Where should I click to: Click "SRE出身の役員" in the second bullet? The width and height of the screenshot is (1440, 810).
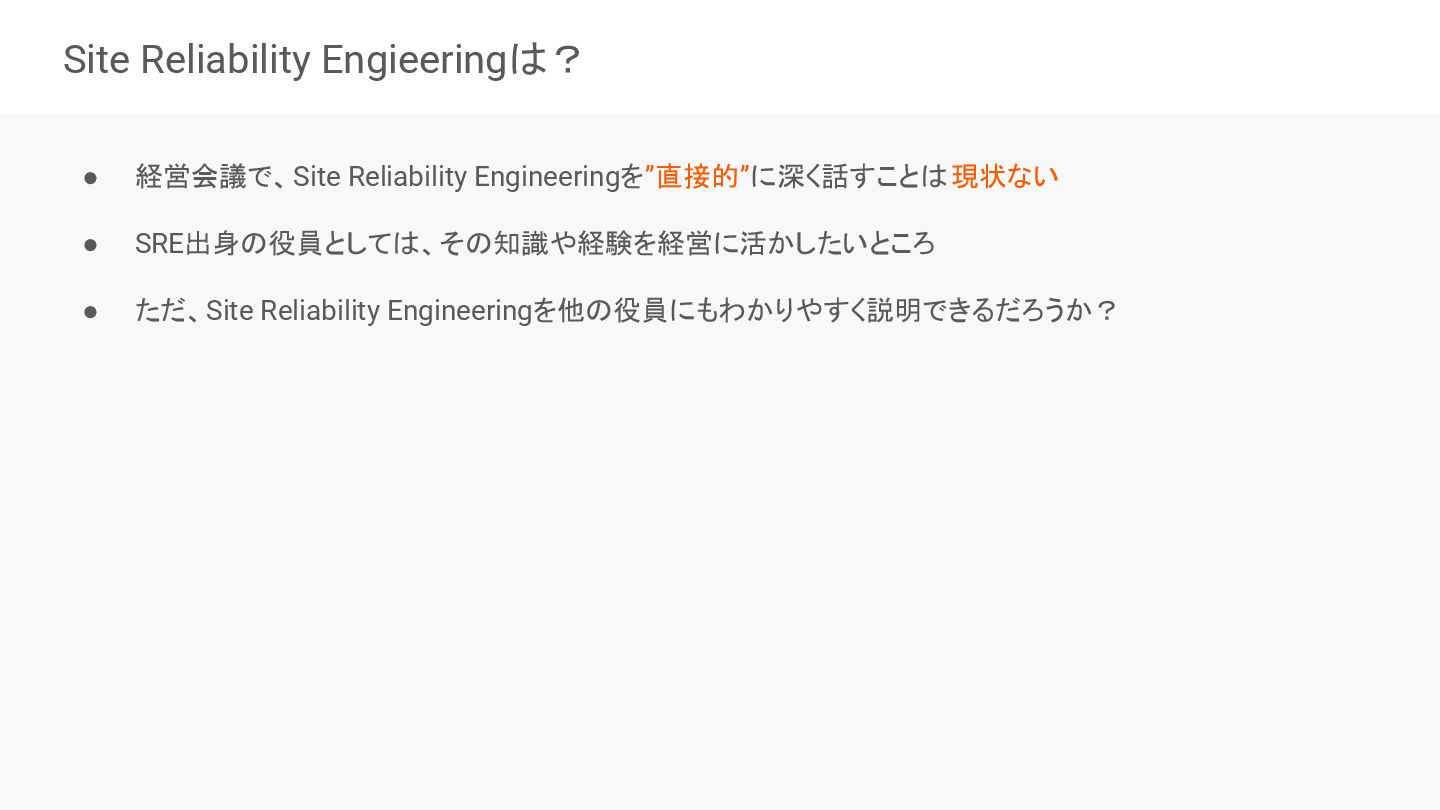[x=228, y=244]
